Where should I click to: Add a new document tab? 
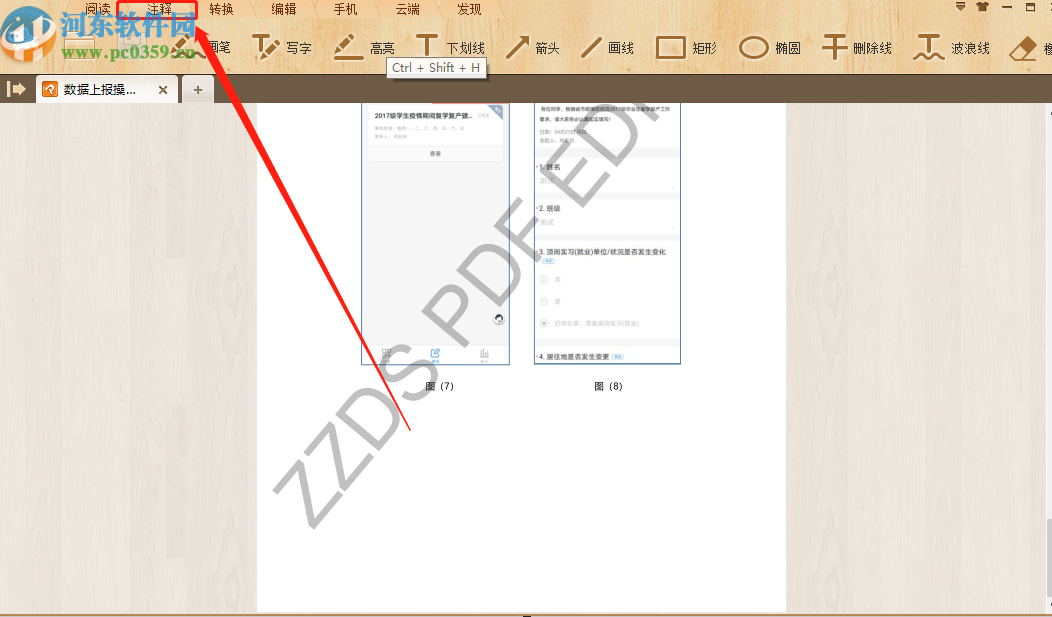click(198, 90)
